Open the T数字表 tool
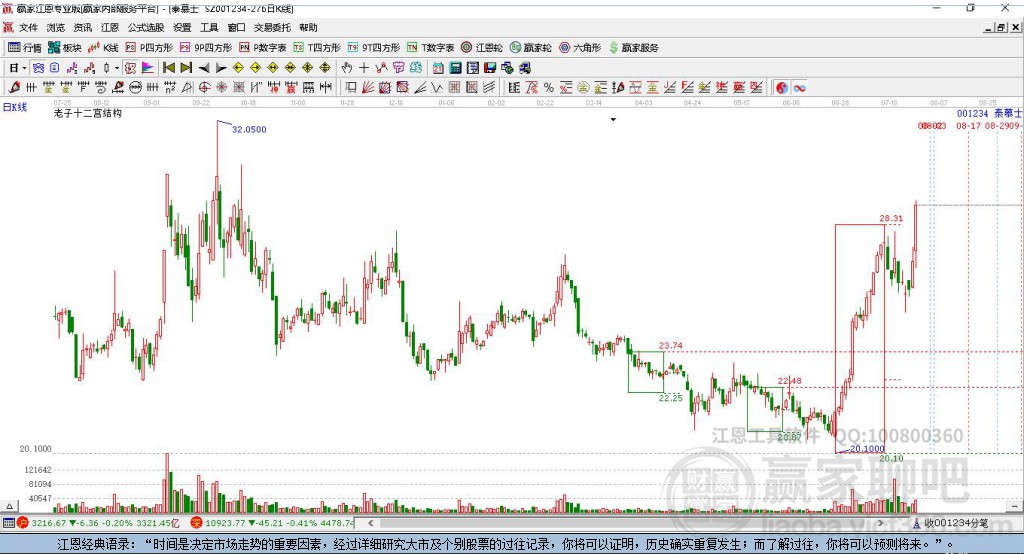Screen dimensions: 1024x554 (x=430, y=48)
